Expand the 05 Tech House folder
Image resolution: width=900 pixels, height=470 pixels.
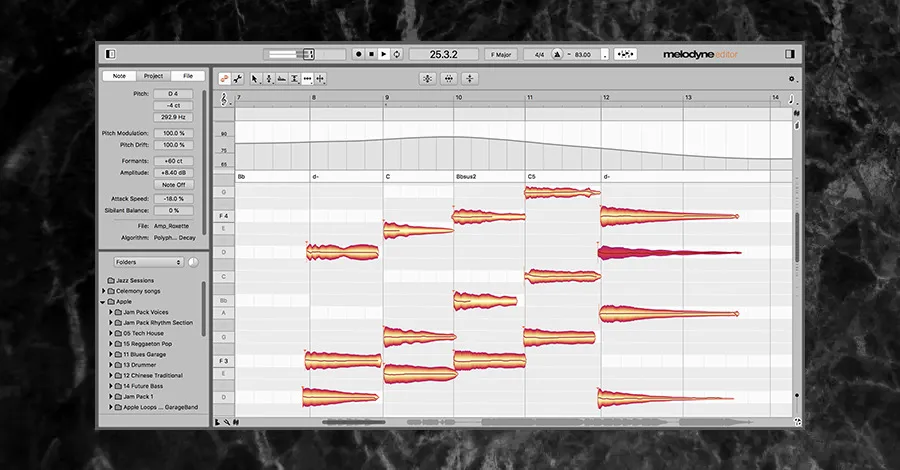tap(111, 333)
